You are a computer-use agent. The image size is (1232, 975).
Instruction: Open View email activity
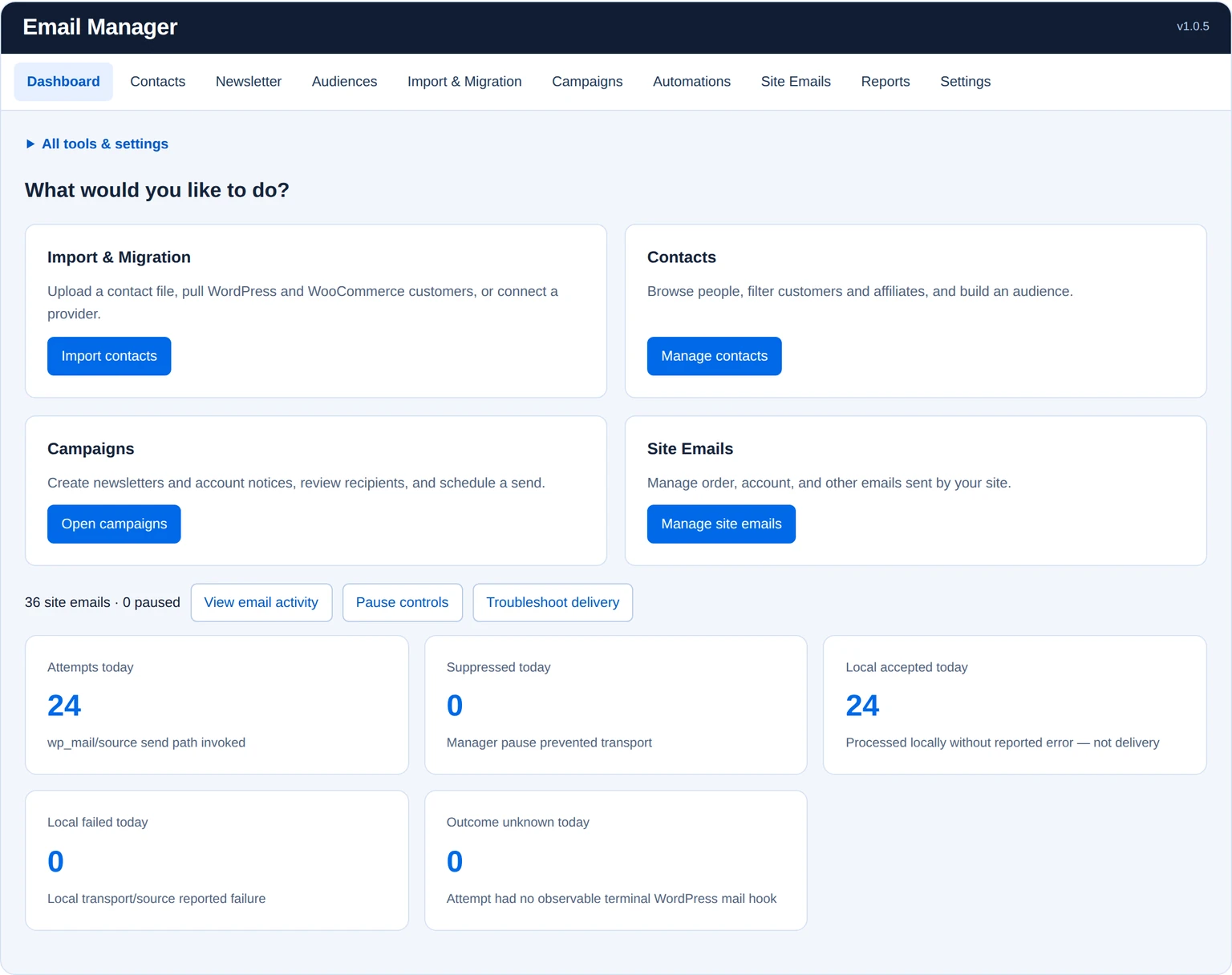tap(261, 603)
